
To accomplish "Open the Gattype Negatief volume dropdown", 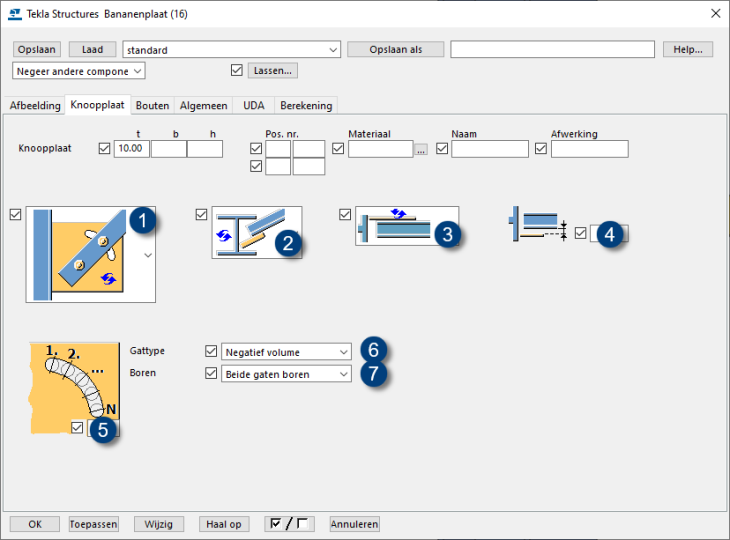I will (287, 352).
